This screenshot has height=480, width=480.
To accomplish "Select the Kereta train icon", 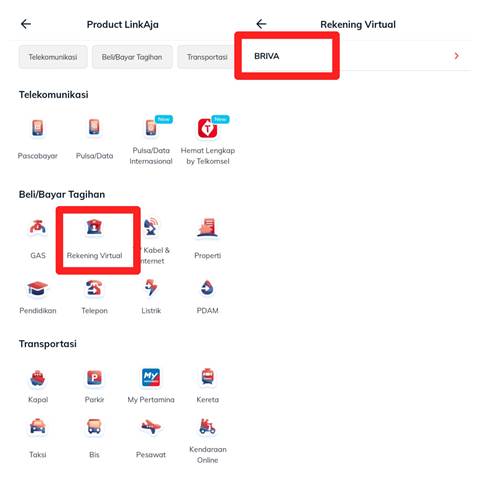I will tap(207, 377).
